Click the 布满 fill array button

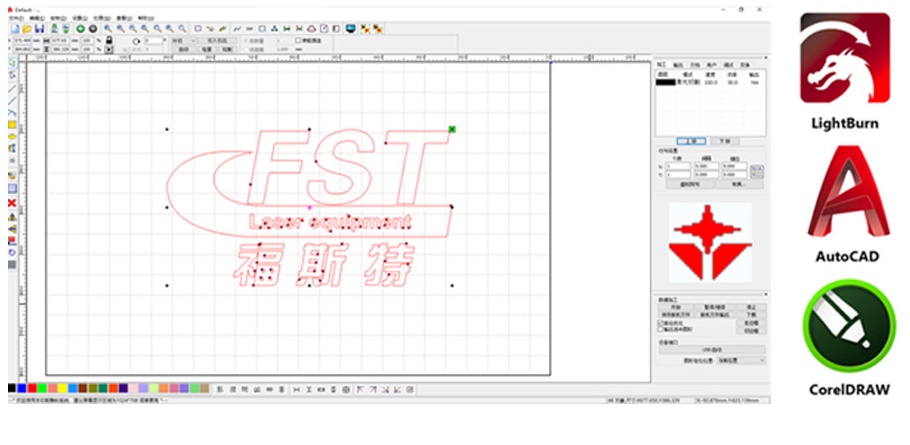(739, 184)
